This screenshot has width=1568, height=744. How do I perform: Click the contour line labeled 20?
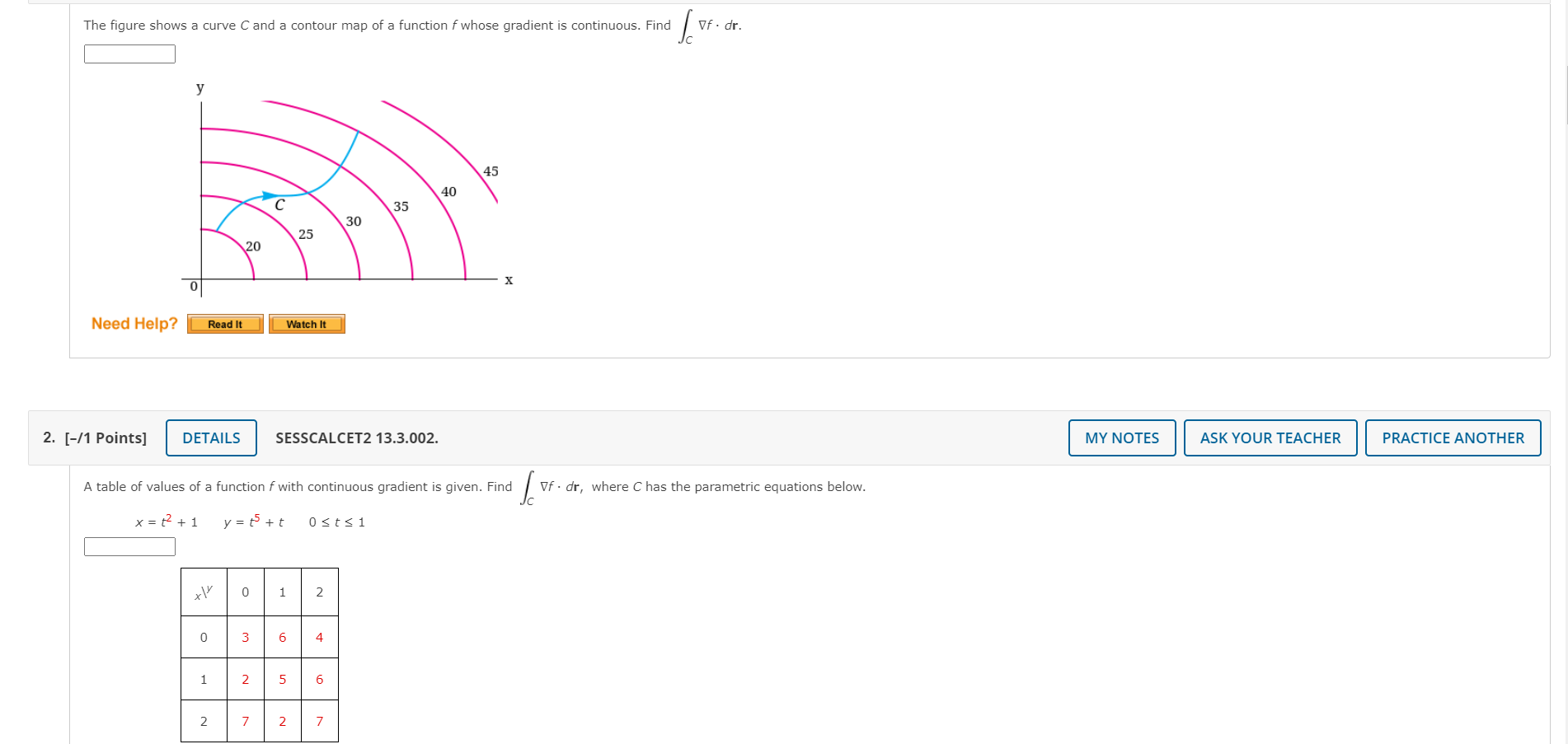pos(254,246)
